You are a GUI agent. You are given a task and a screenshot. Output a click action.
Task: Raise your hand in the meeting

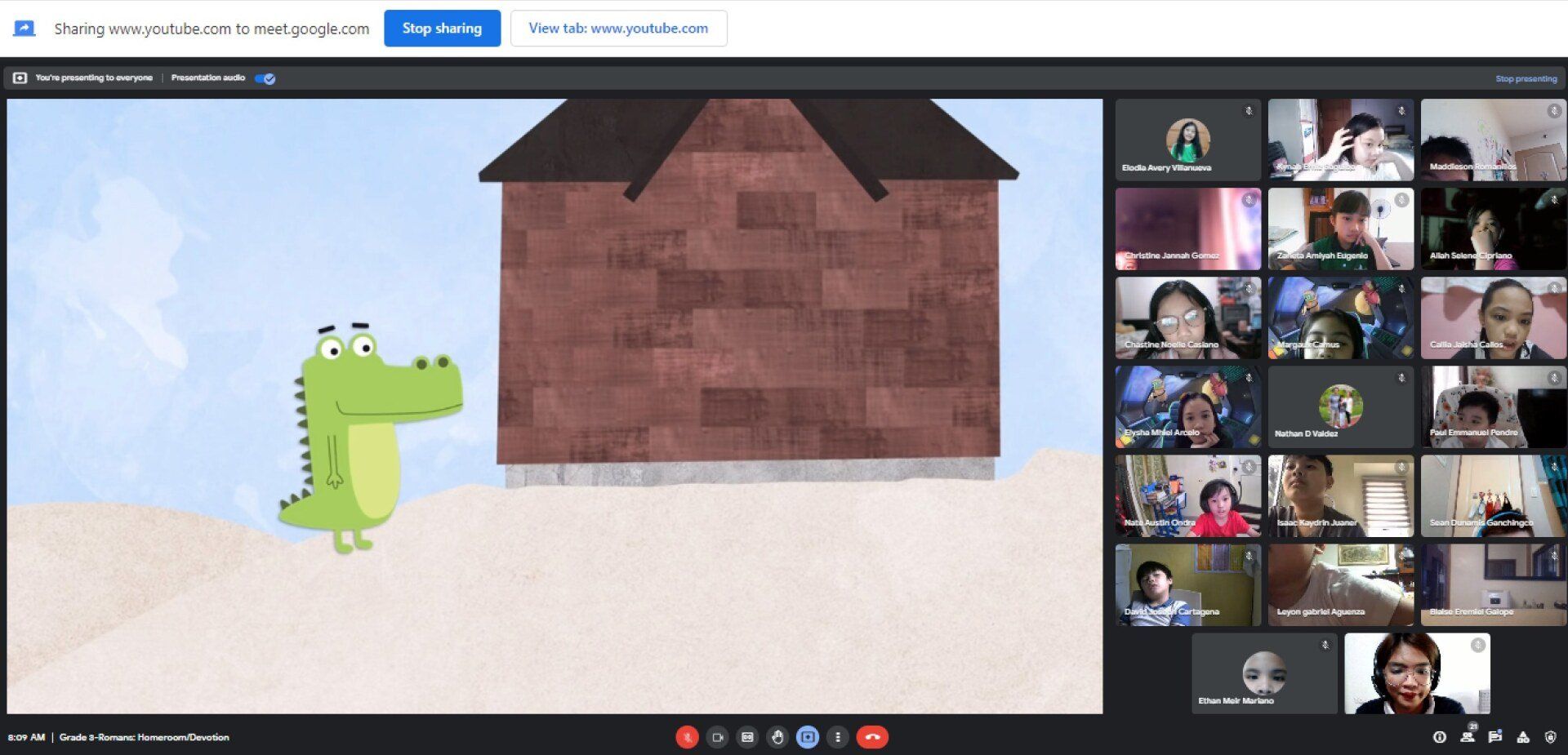click(777, 737)
